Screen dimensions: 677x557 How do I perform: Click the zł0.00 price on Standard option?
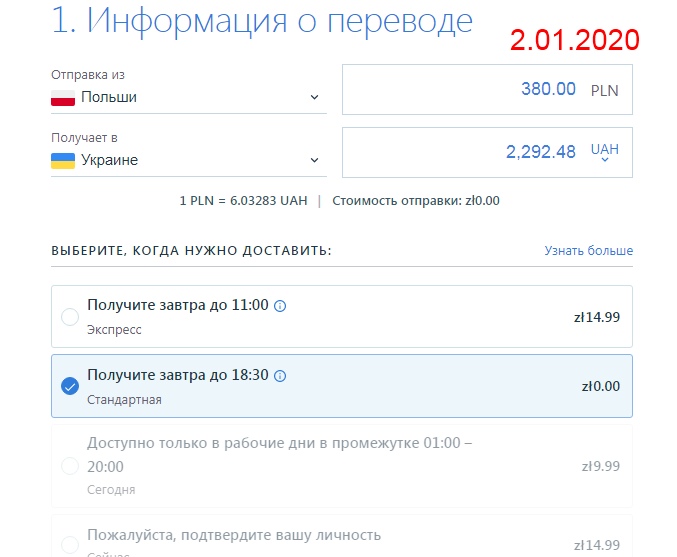pyautogui.click(x=601, y=386)
